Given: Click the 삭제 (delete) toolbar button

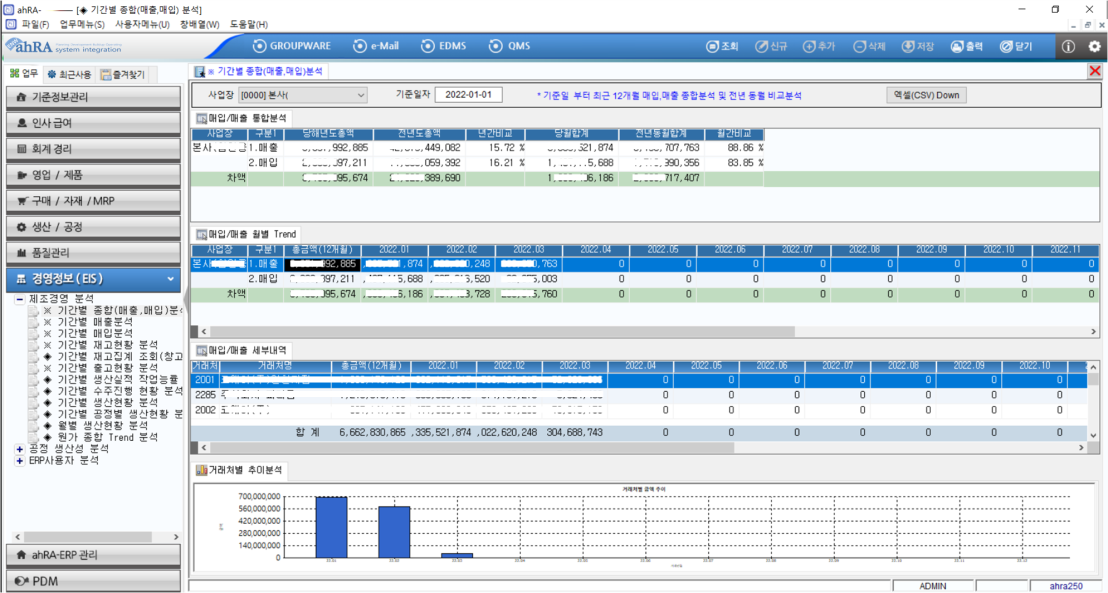Looking at the screenshot, I should point(869,46).
